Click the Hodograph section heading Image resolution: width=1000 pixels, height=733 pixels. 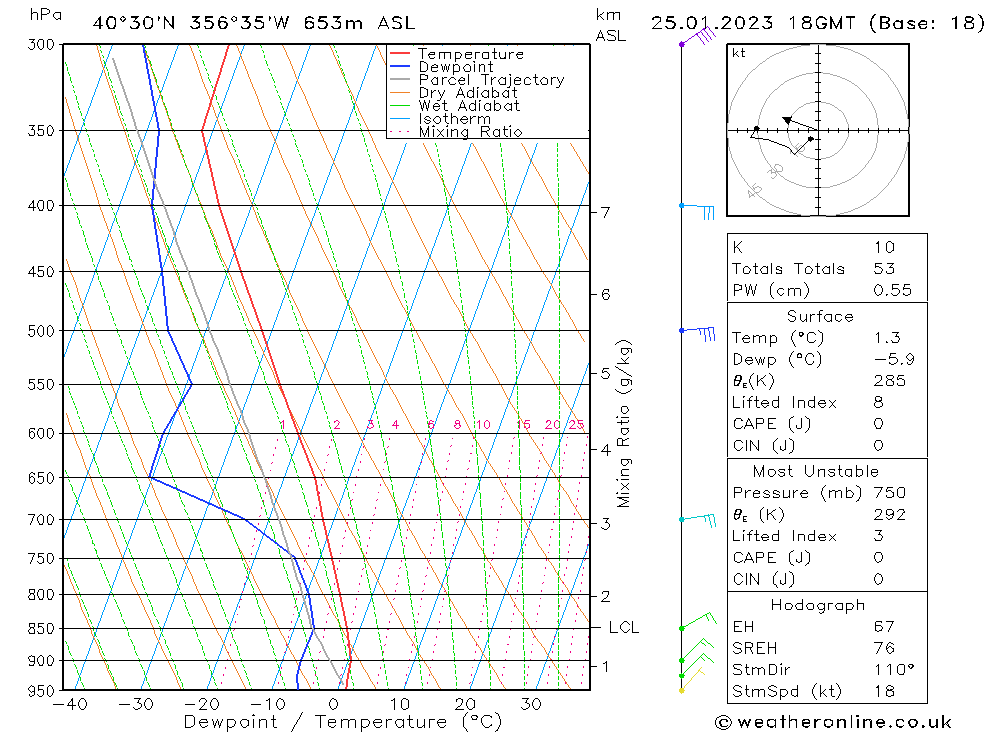(x=818, y=605)
